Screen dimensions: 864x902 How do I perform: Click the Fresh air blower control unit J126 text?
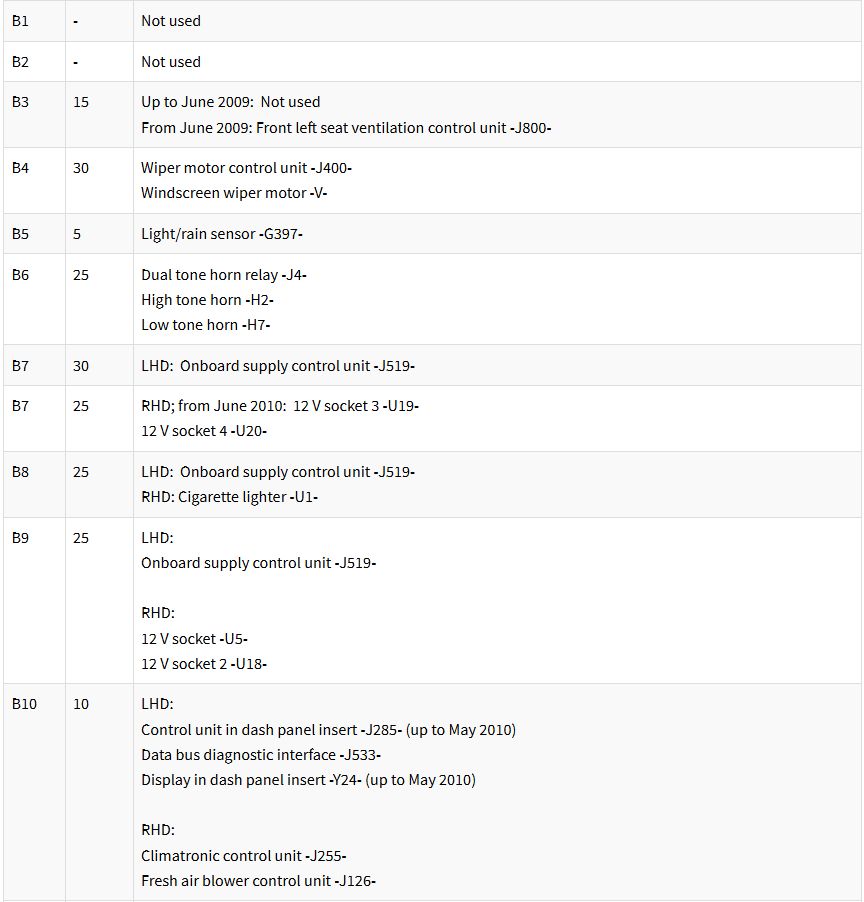(x=258, y=881)
